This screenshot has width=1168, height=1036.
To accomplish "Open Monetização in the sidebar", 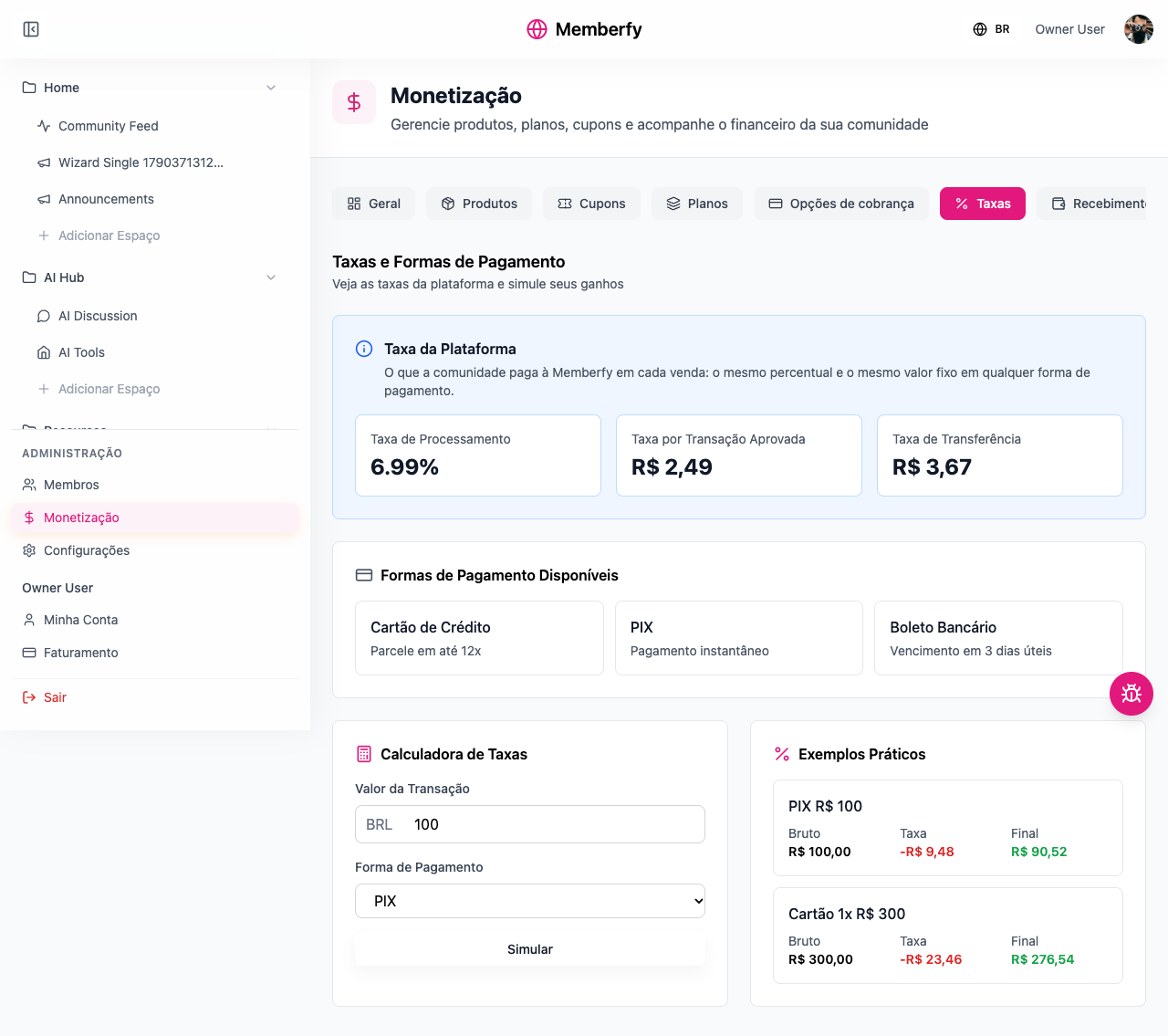I will [x=155, y=518].
